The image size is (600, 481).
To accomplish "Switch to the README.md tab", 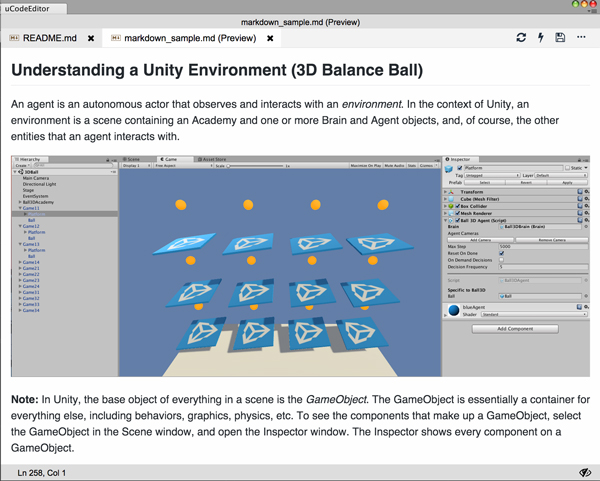I will 50,38.
